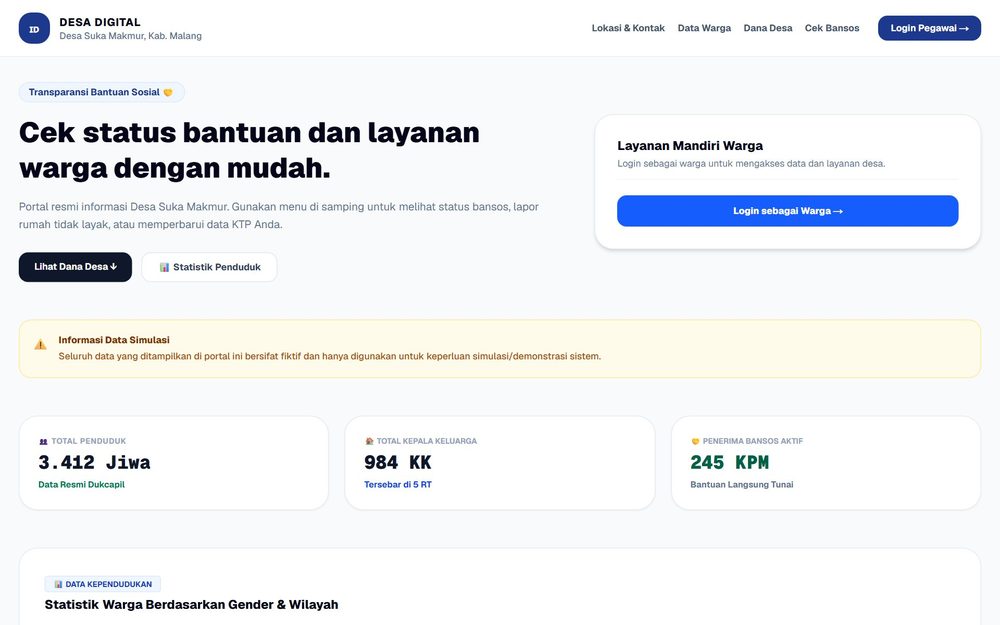Click 'Tersebar di 5 RT' text
The width and height of the screenshot is (1000, 625).
(x=398, y=485)
